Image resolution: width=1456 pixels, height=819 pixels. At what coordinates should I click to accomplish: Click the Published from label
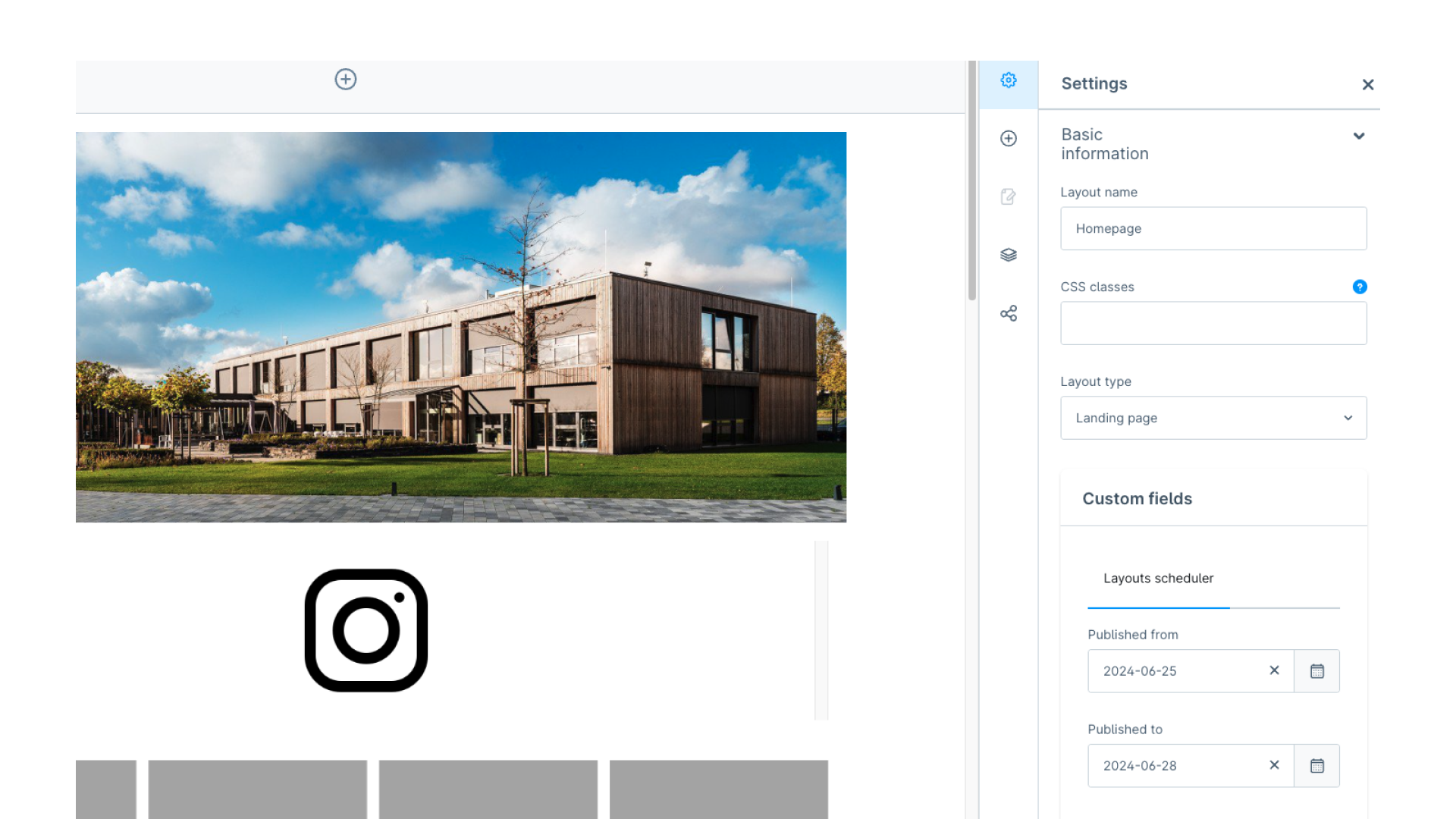[x=1133, y=635]
